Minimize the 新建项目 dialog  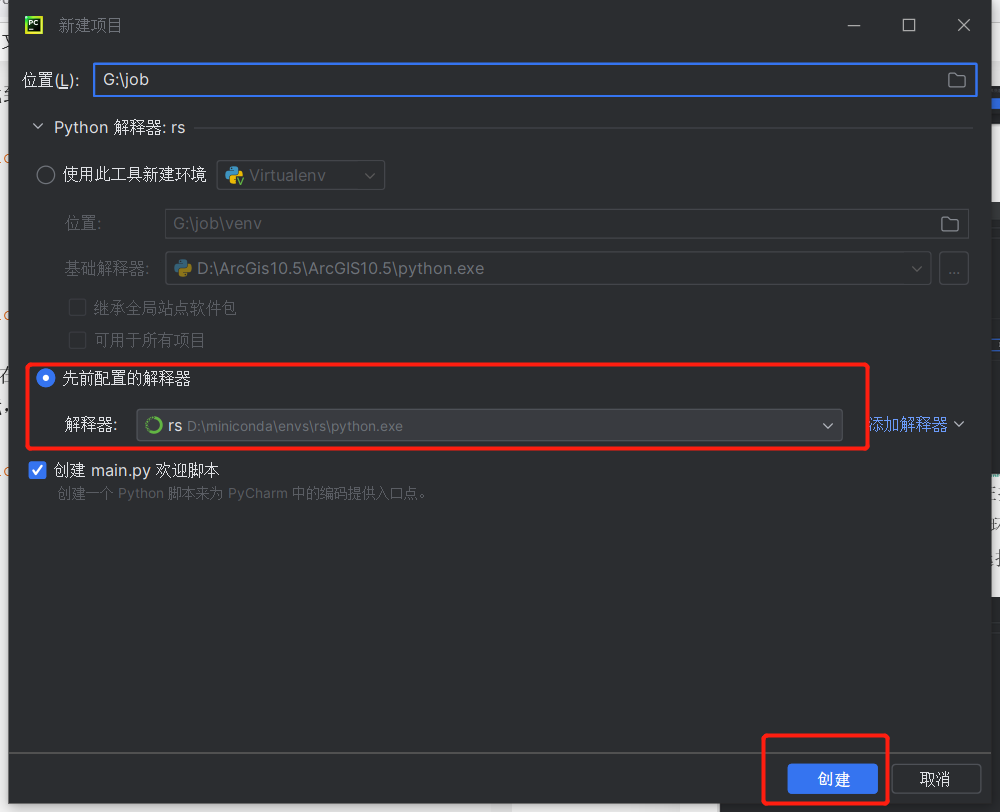coord(854,26)
